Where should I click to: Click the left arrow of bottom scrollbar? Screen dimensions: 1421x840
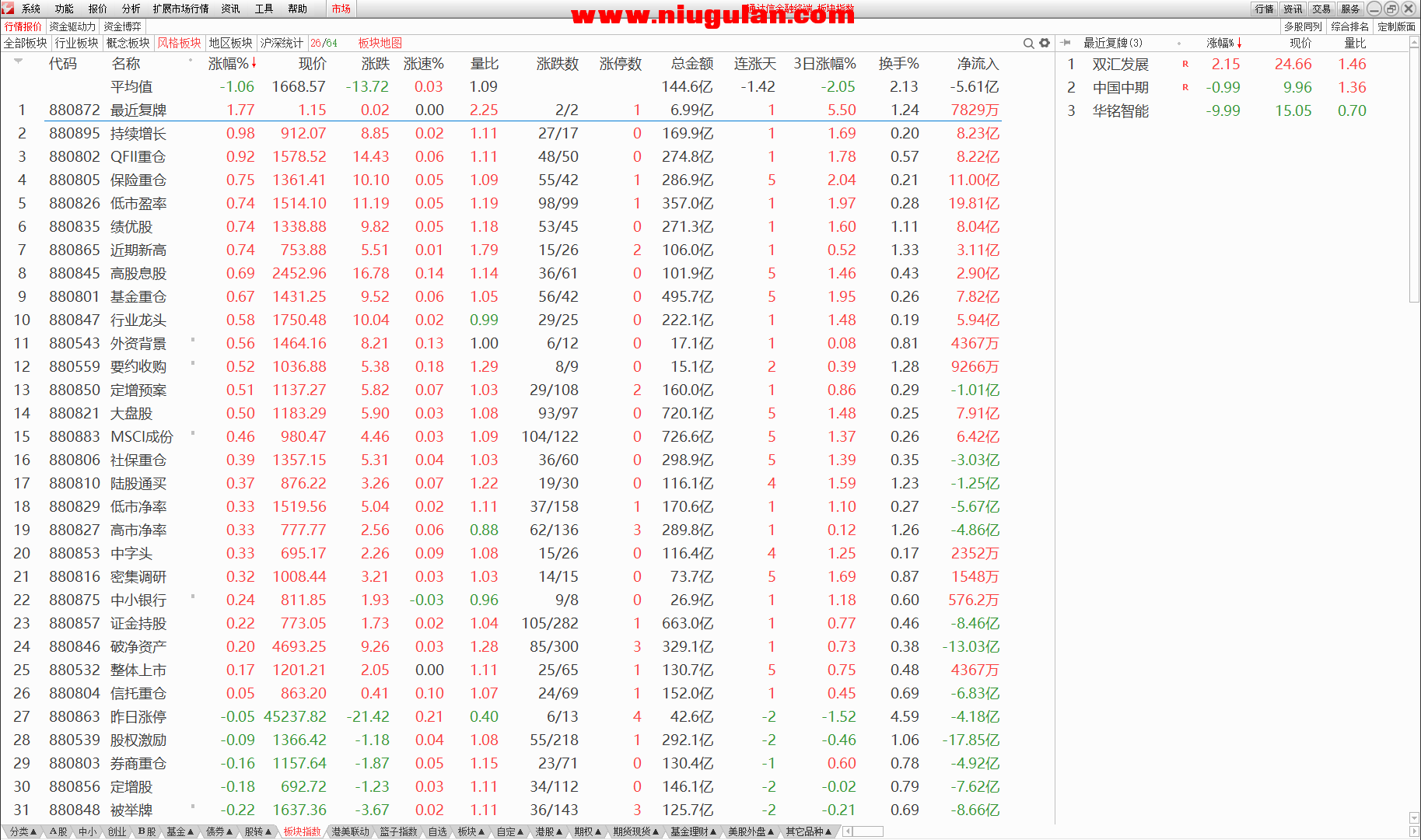(x=849, y=831)
